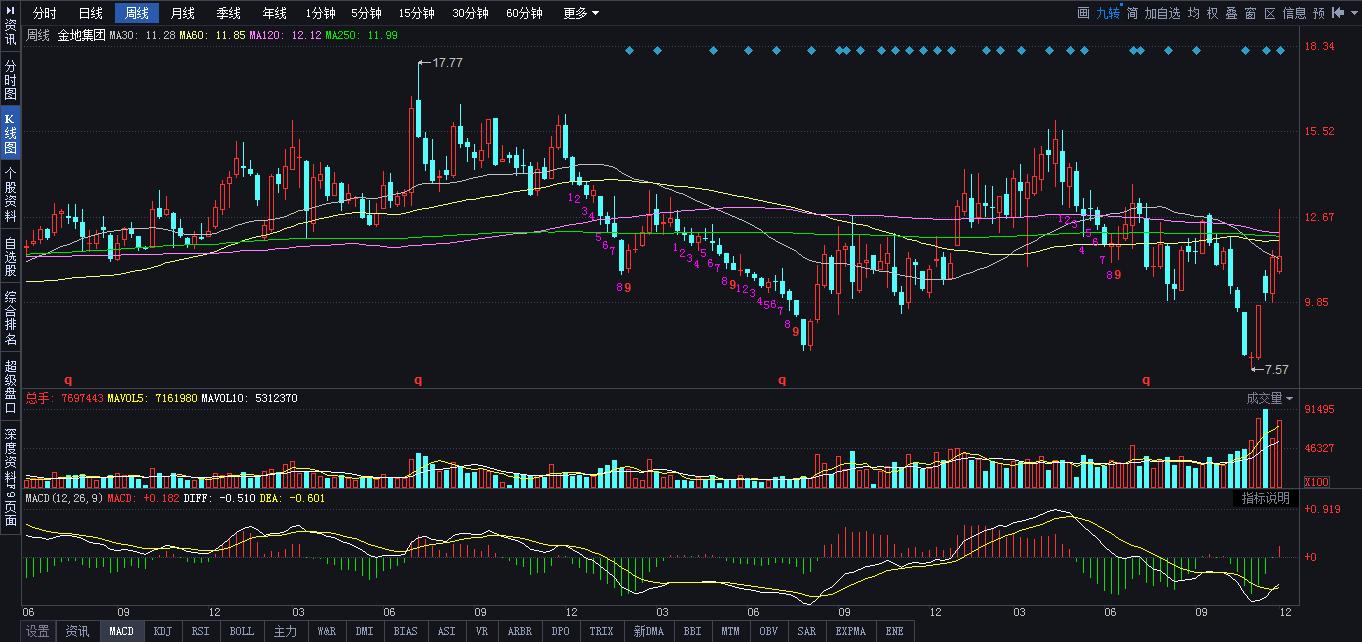Switch to the 日线 daily chart tab
Screen dimensions: 1362x642
pos(90,13)
